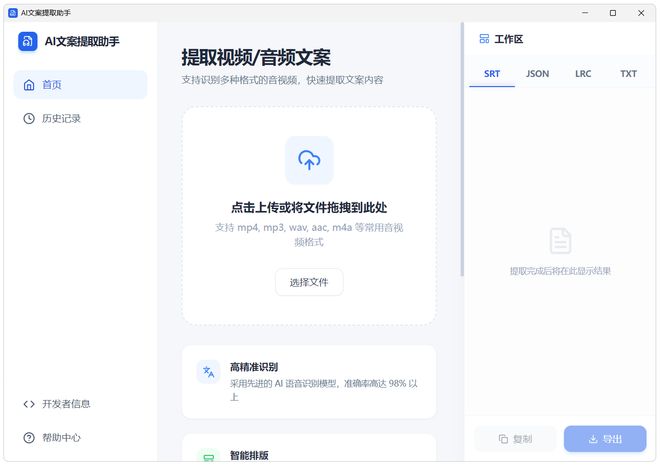Open 帮助中心 in the sidebar

[x=80, y=438]
